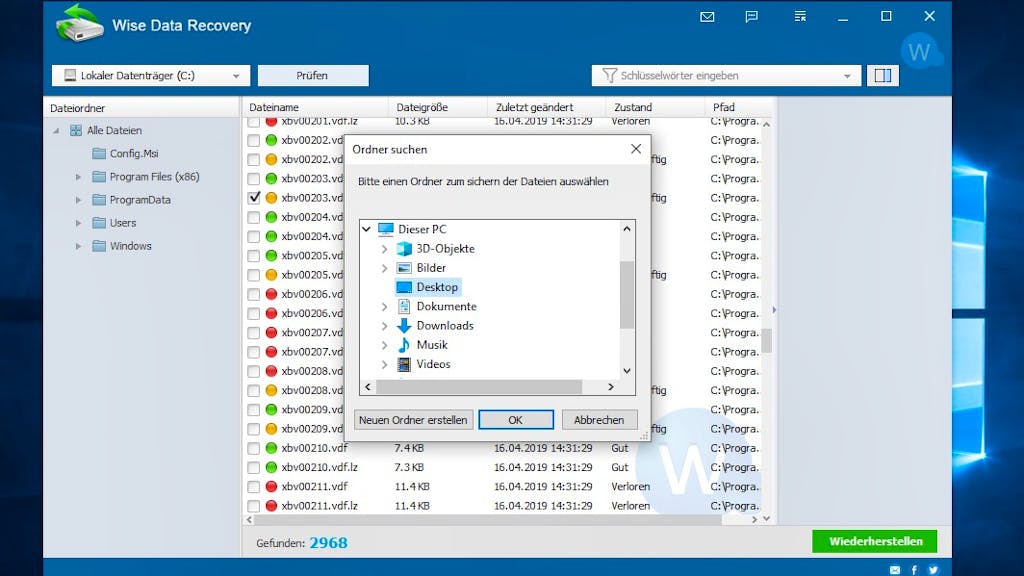The image size is (1024, 576).
Task: Click the 3D-Objekte cube icon
Action: [404, 249]
